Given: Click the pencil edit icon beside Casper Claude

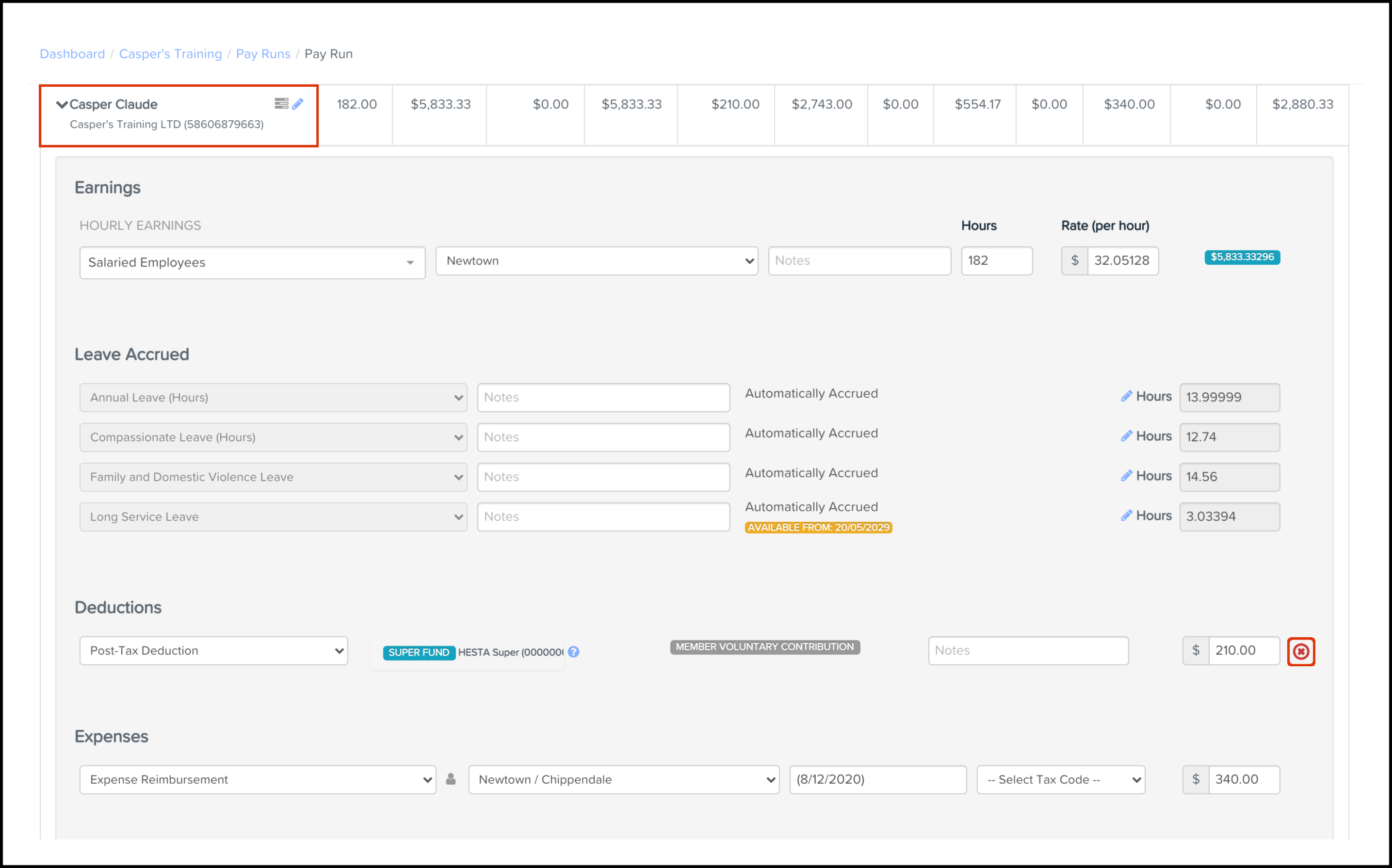Looking at the screenshot, I should (297, 104).
